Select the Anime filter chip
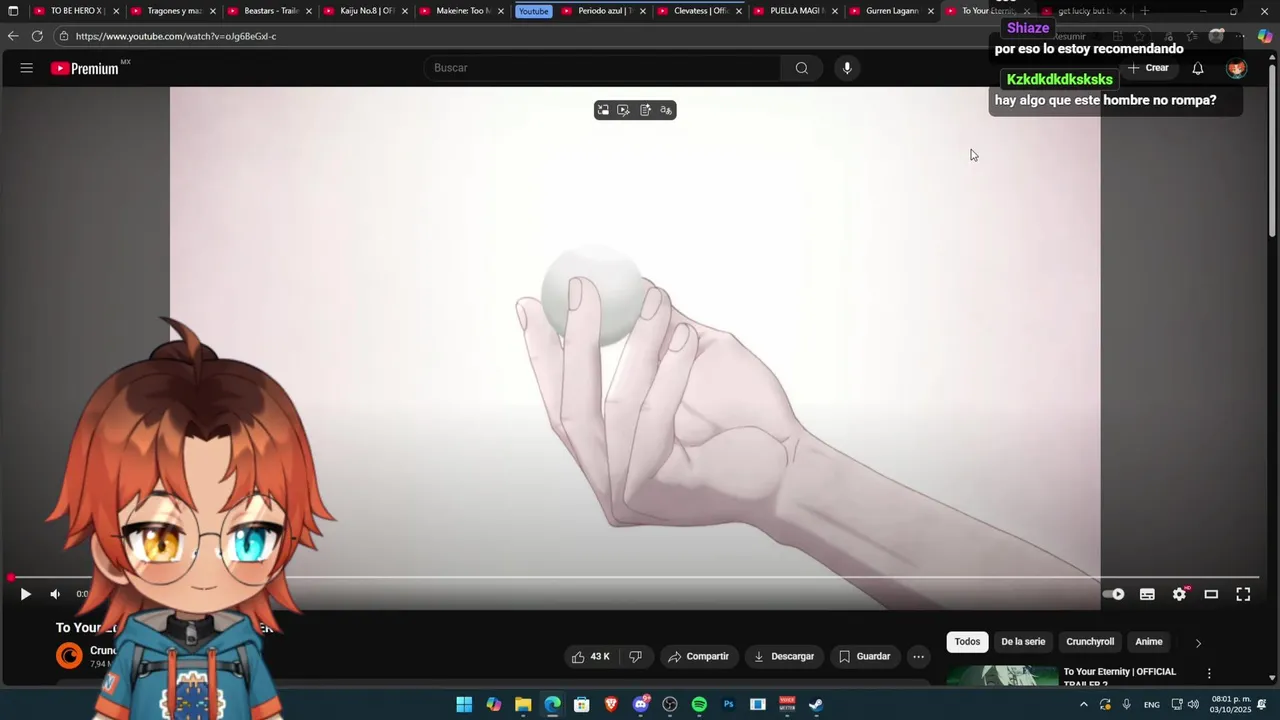This screenshot has height=720, width=1280. pyautogui.click(x=1149, y=642)
